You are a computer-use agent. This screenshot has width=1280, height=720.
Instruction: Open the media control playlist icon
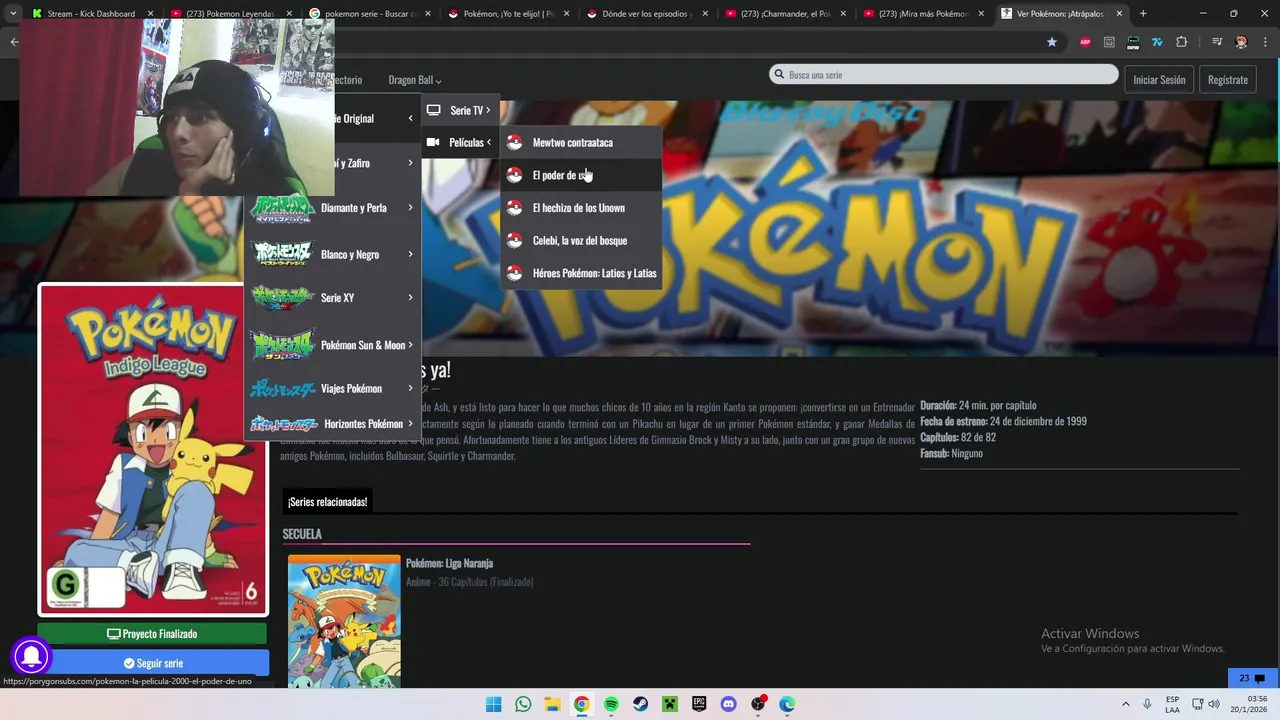[1216, 42]
